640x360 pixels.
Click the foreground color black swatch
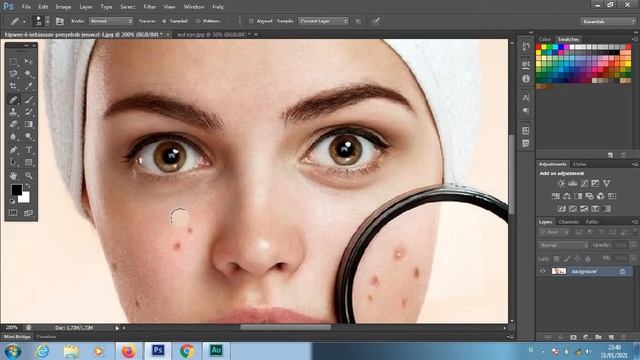tap(16, 189)
